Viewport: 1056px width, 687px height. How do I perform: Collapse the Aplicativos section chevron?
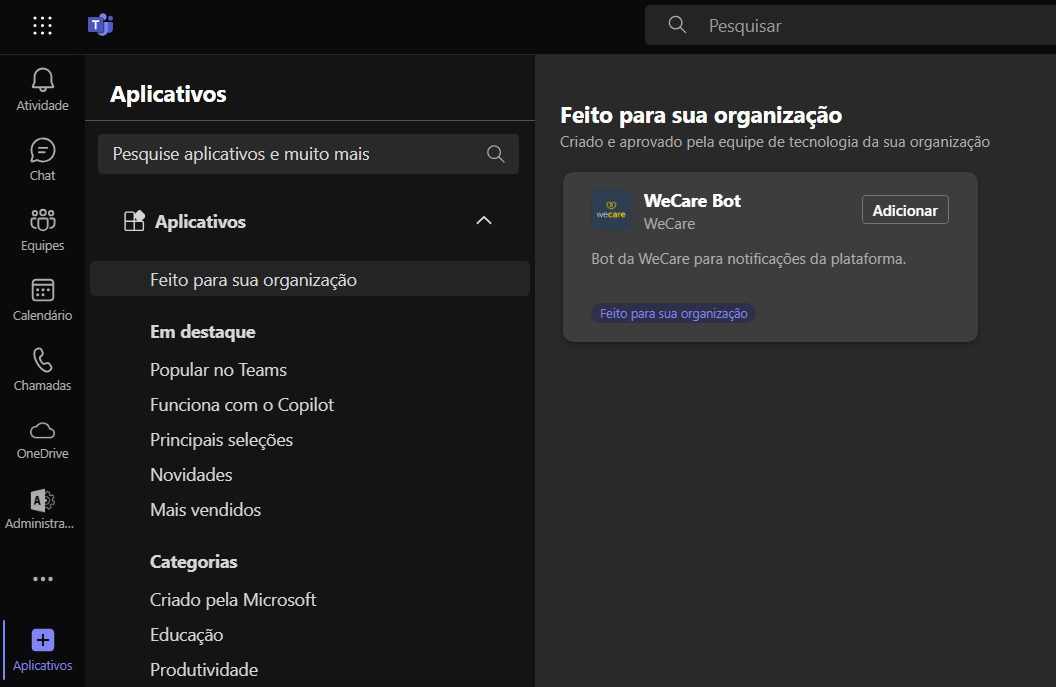pos(484,221)
